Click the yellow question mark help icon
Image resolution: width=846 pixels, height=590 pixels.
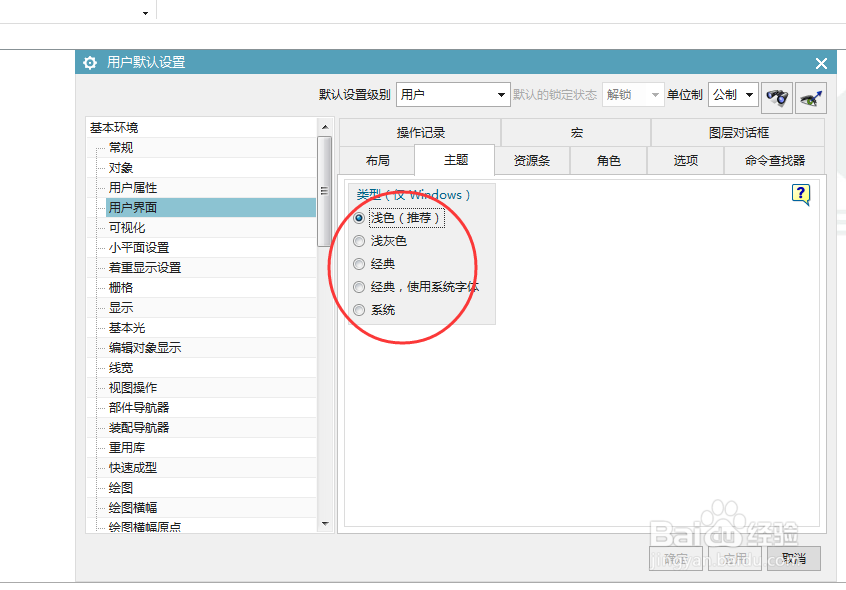point(801,194)
